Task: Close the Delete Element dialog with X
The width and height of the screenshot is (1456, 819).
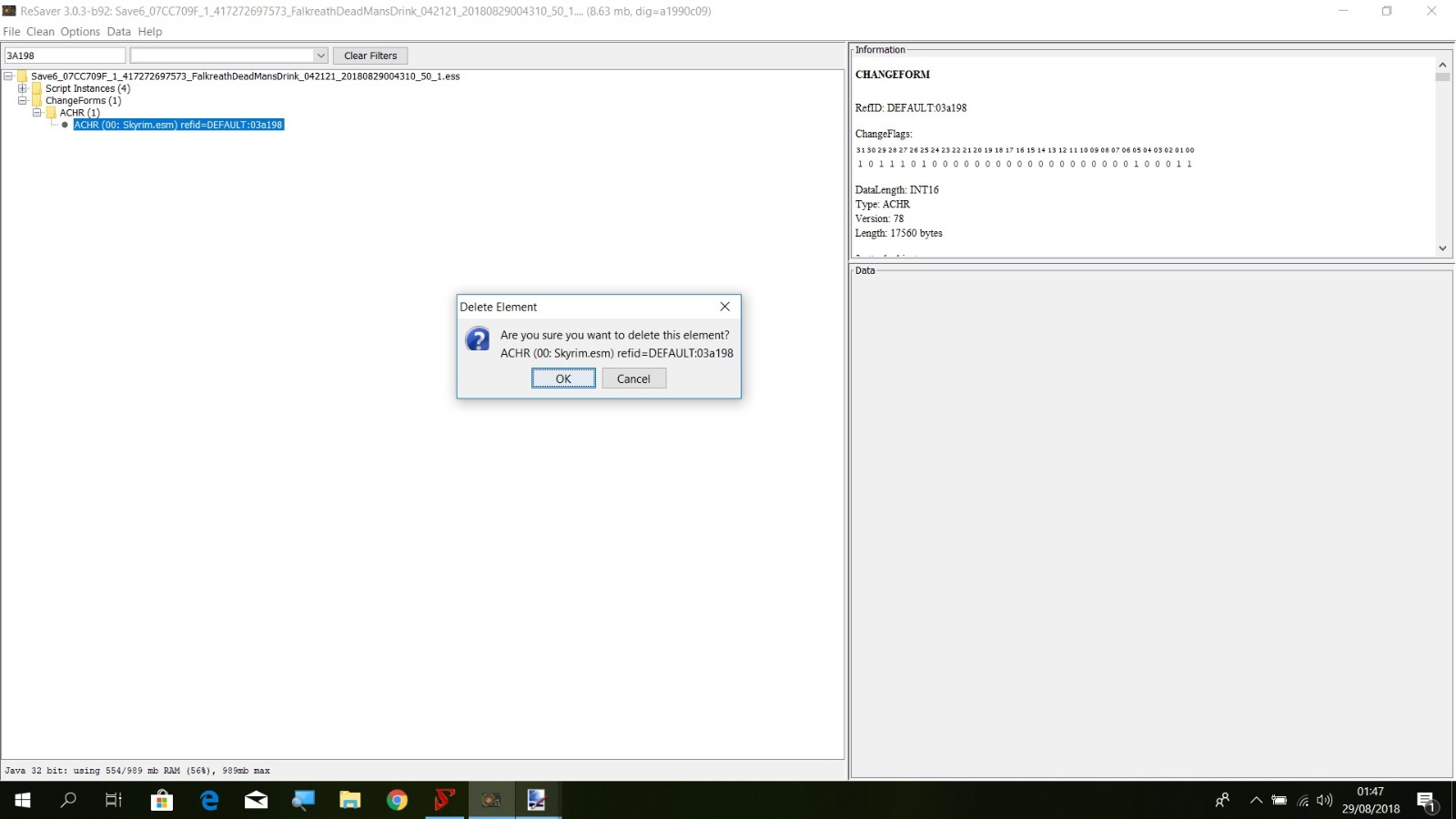Action: tap(724, 307)
